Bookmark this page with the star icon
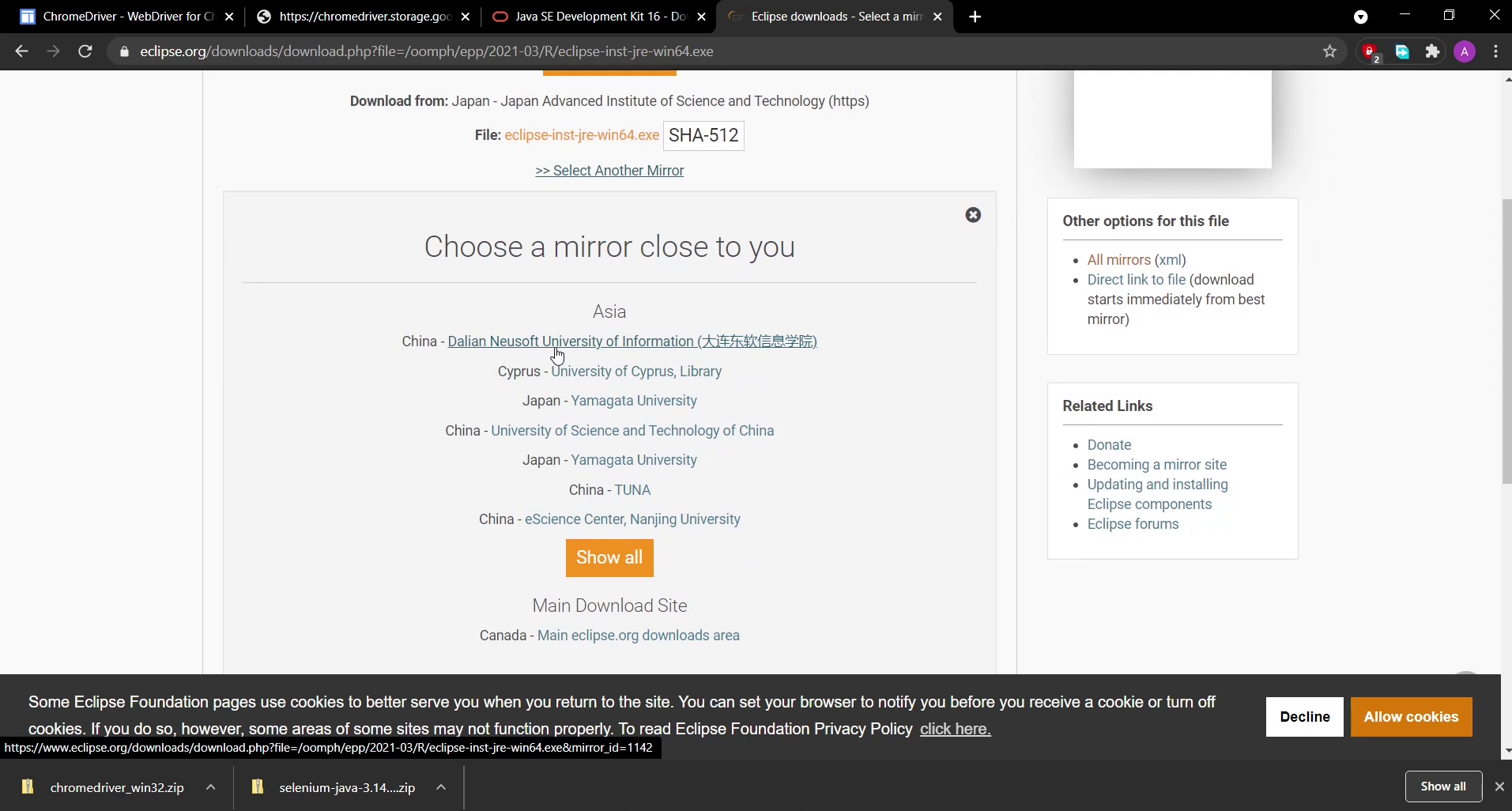This screenshot has height=811, width=1512. pyautogui.click(x=1330, y=51)
